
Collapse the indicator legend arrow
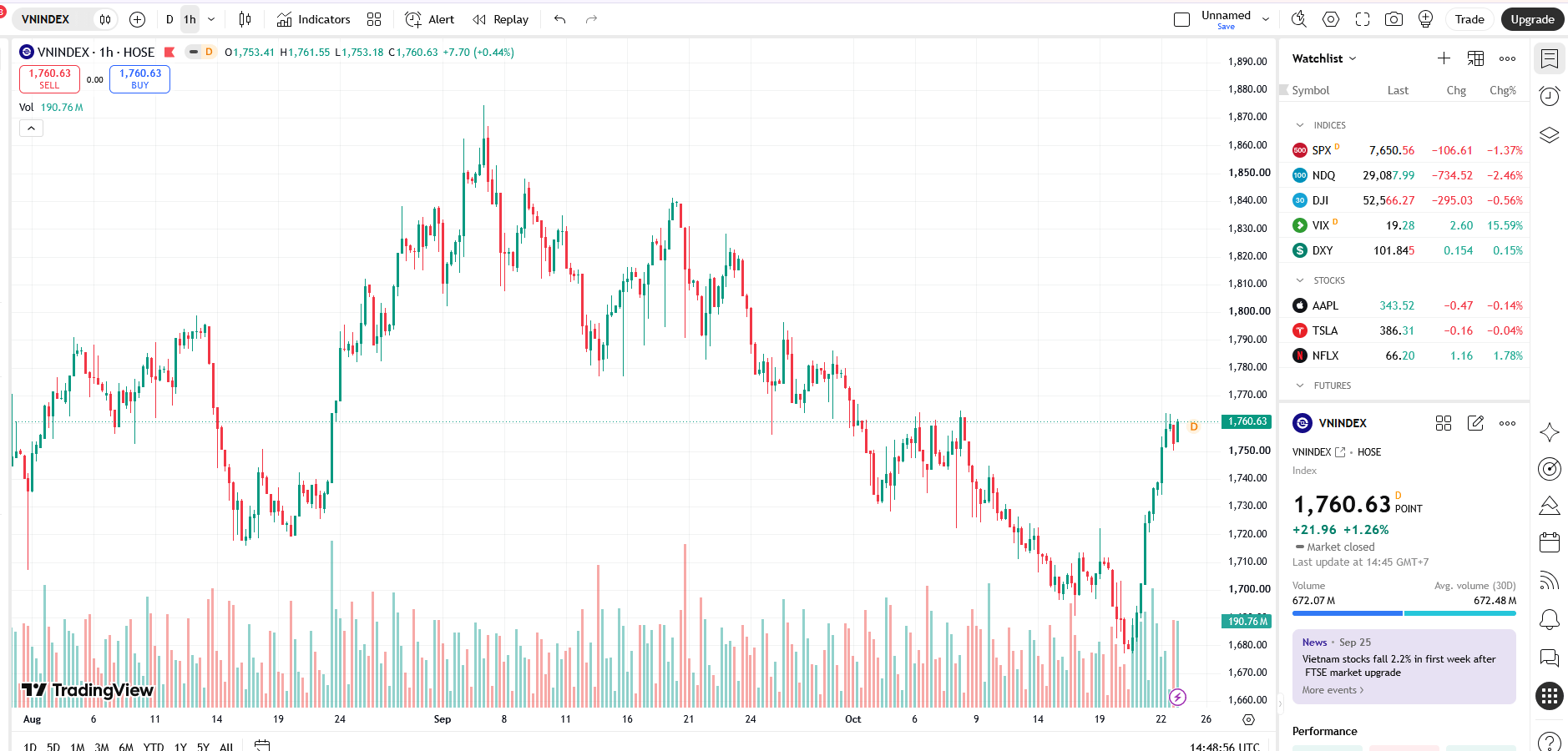31,129
